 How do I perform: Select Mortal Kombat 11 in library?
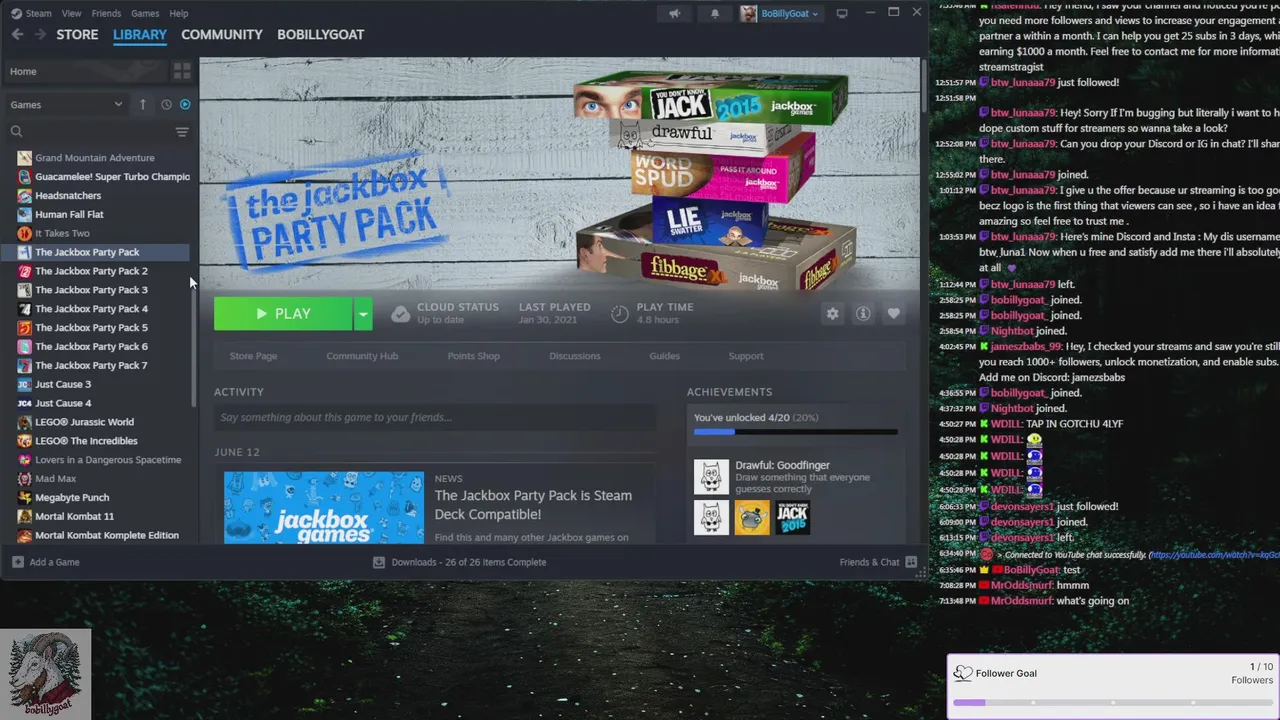click(x=74, y=516)
